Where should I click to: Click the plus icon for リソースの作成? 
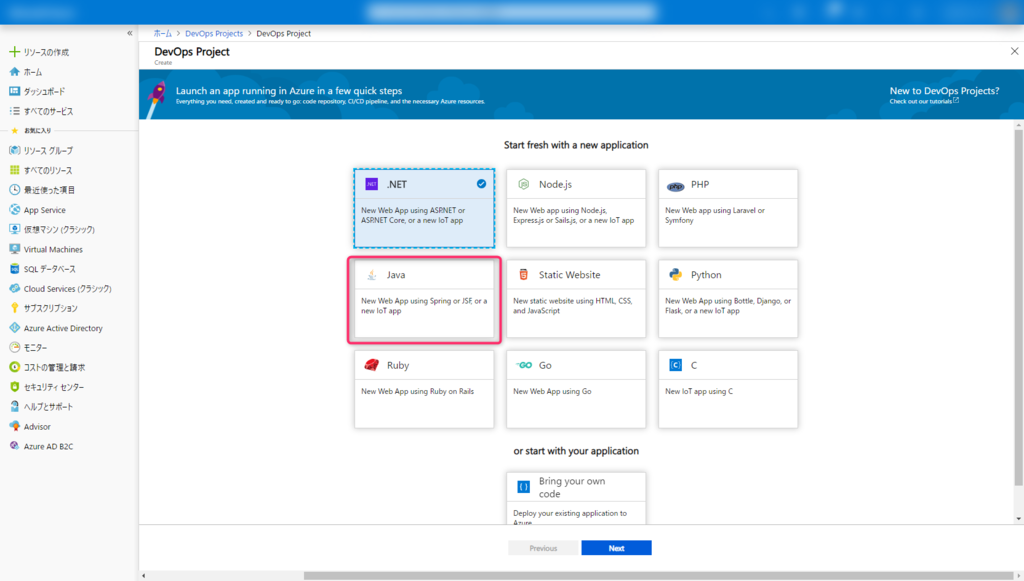click(14, 52)
